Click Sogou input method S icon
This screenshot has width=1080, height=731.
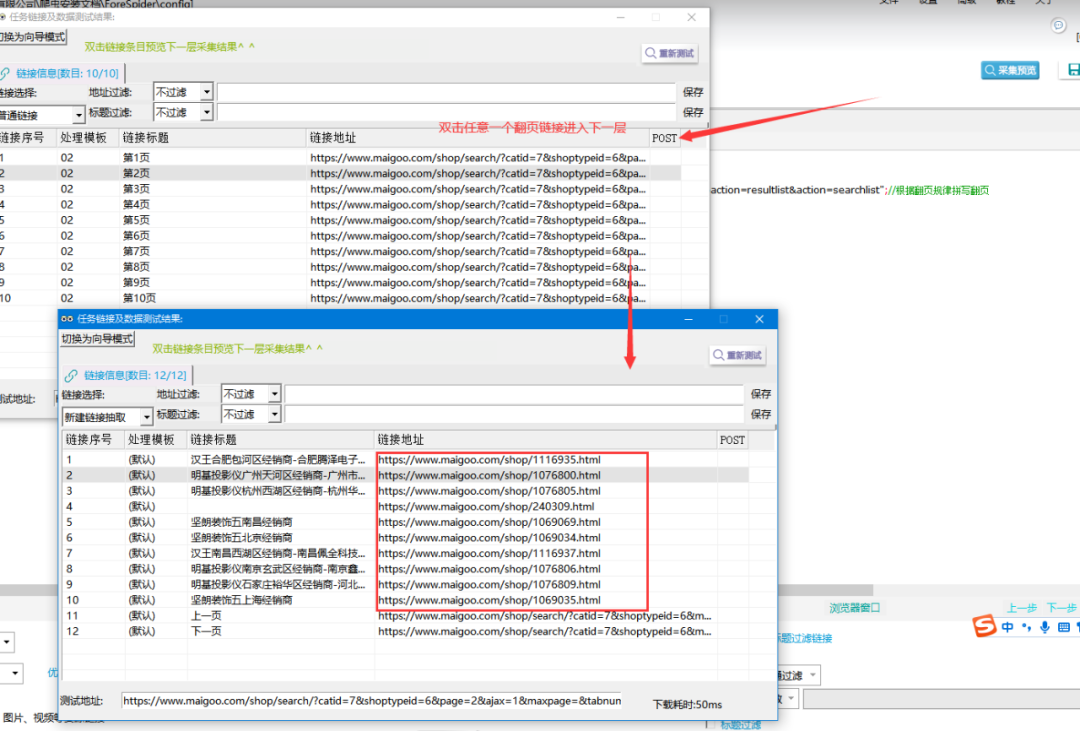coord(984,626)
